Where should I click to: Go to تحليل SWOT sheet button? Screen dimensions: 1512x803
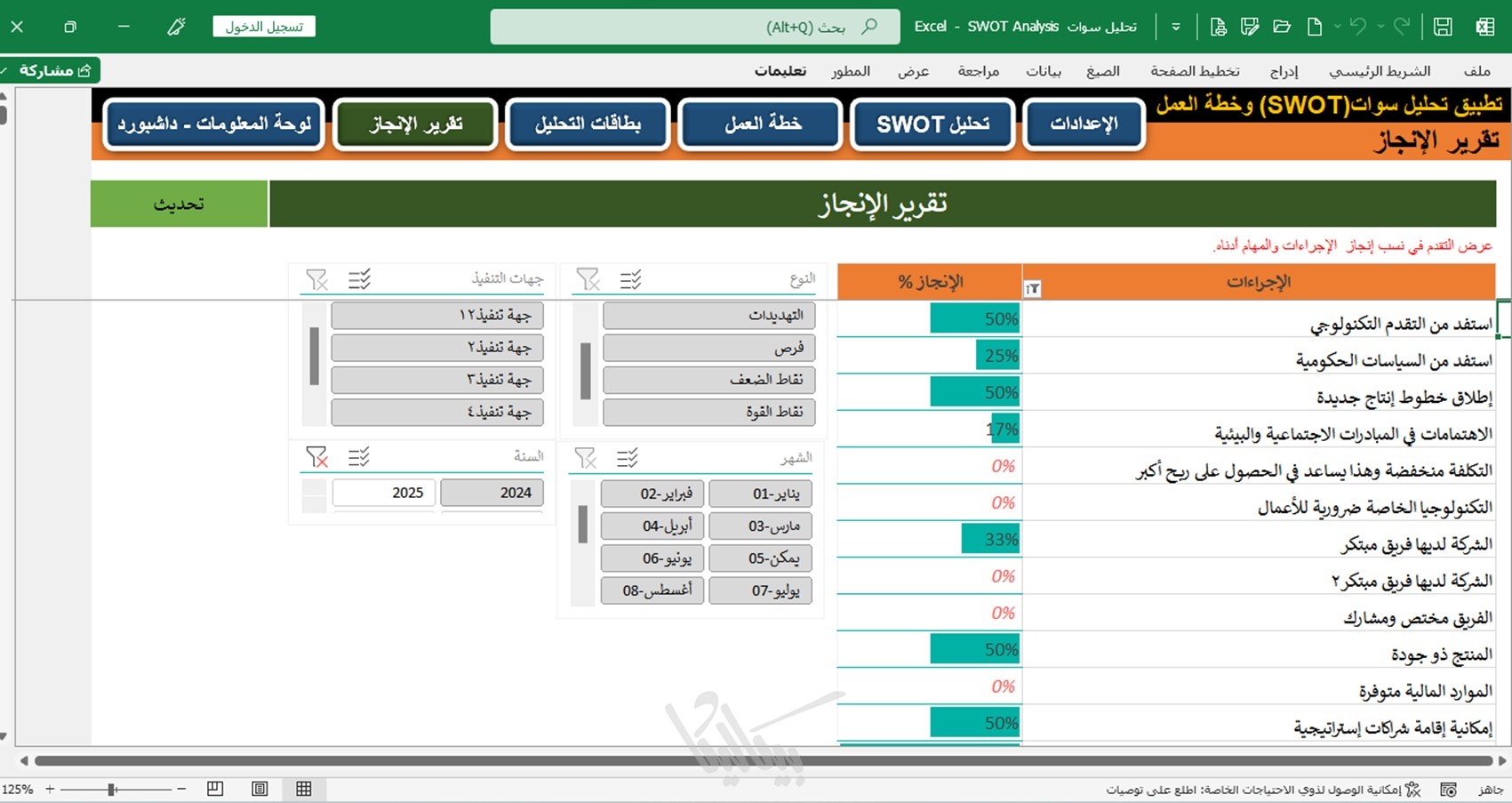click(x=932, y=124)
